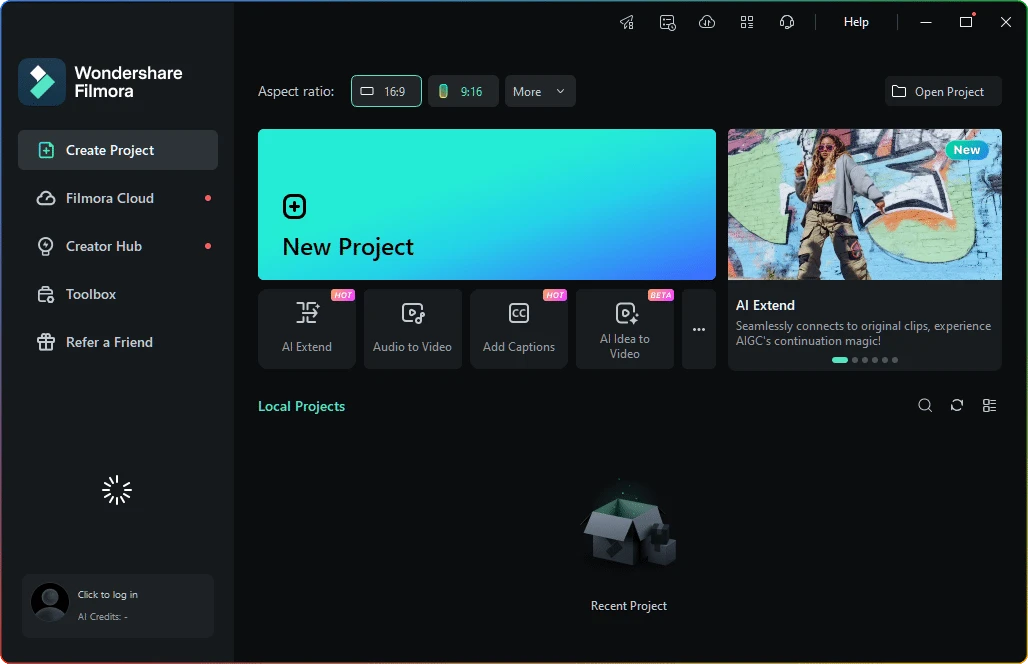Search local projects with magnifier icon
1028x664 pixels.
pyautogui.click(x=925, y=405)
